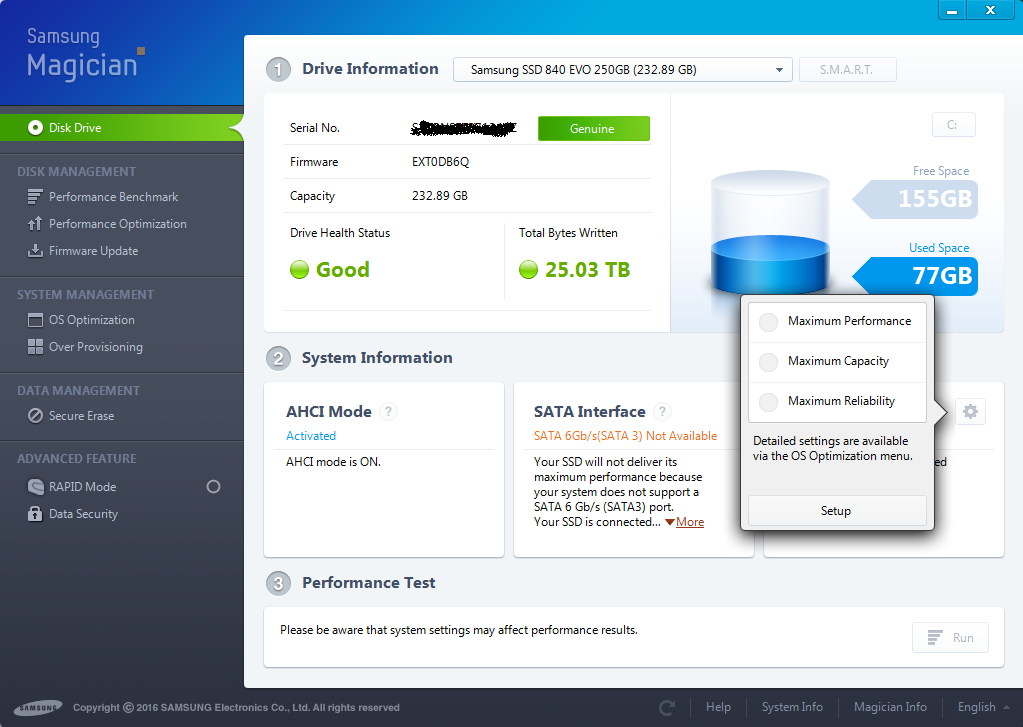
Task: Click the RAPID Mode drive icon
Action: (x=35, y=487)
